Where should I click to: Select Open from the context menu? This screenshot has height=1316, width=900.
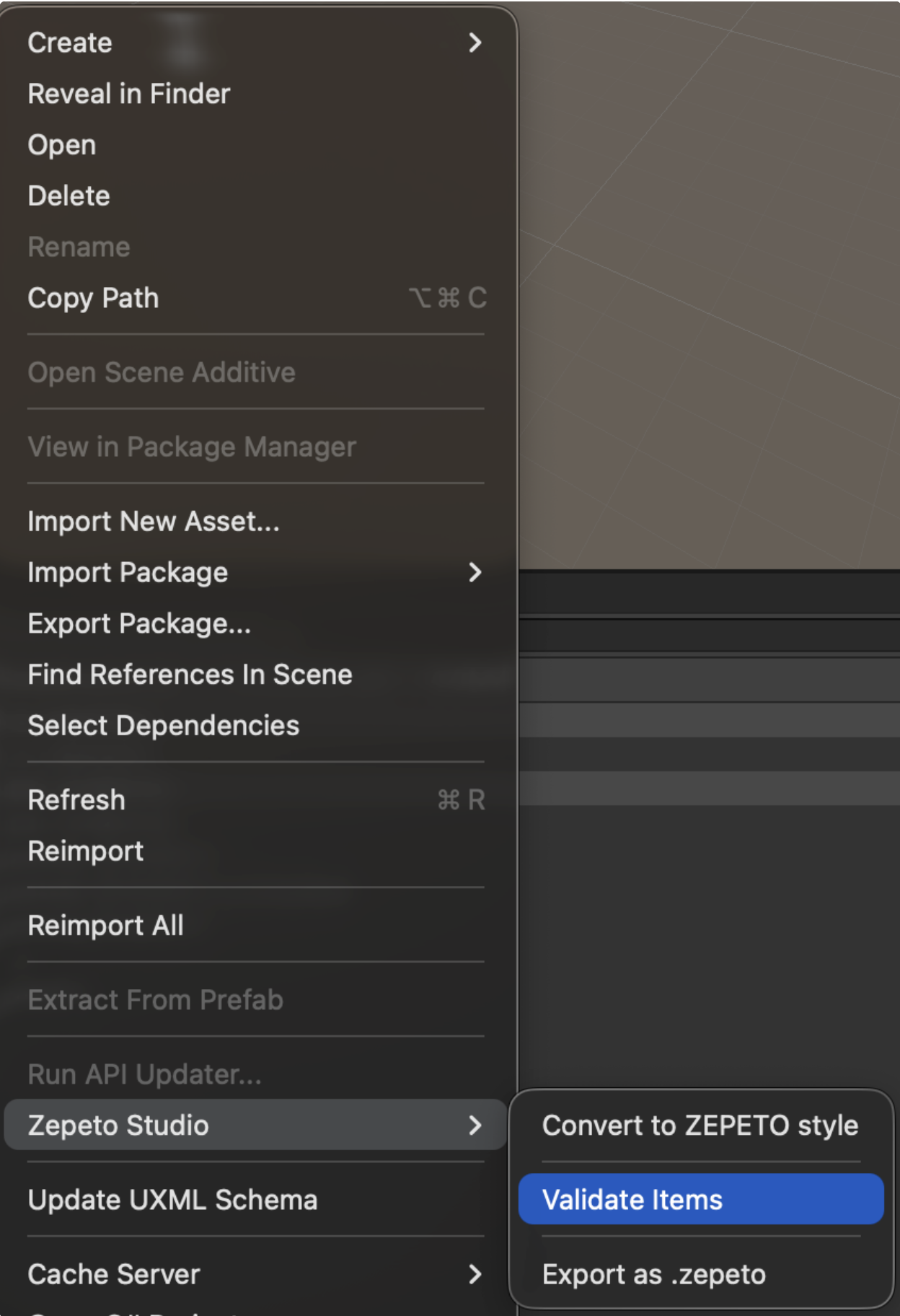[255, 145]
